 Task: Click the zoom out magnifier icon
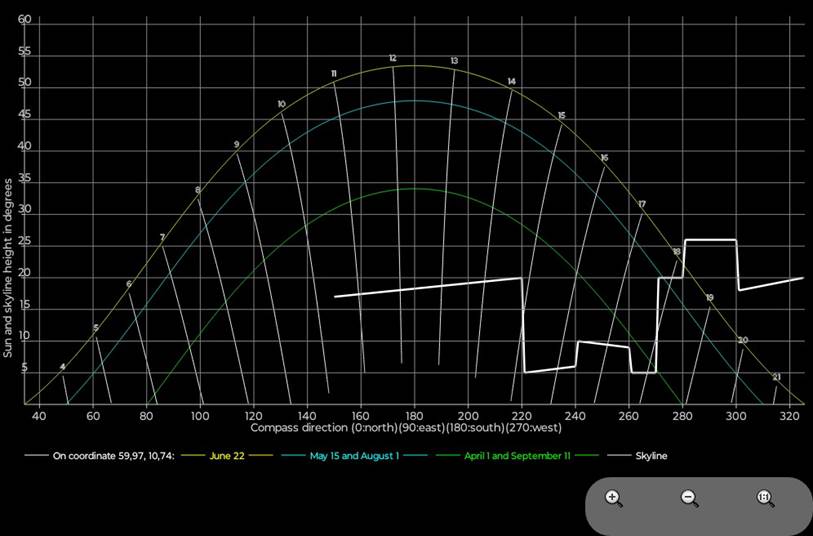click(x=689, y=498)
